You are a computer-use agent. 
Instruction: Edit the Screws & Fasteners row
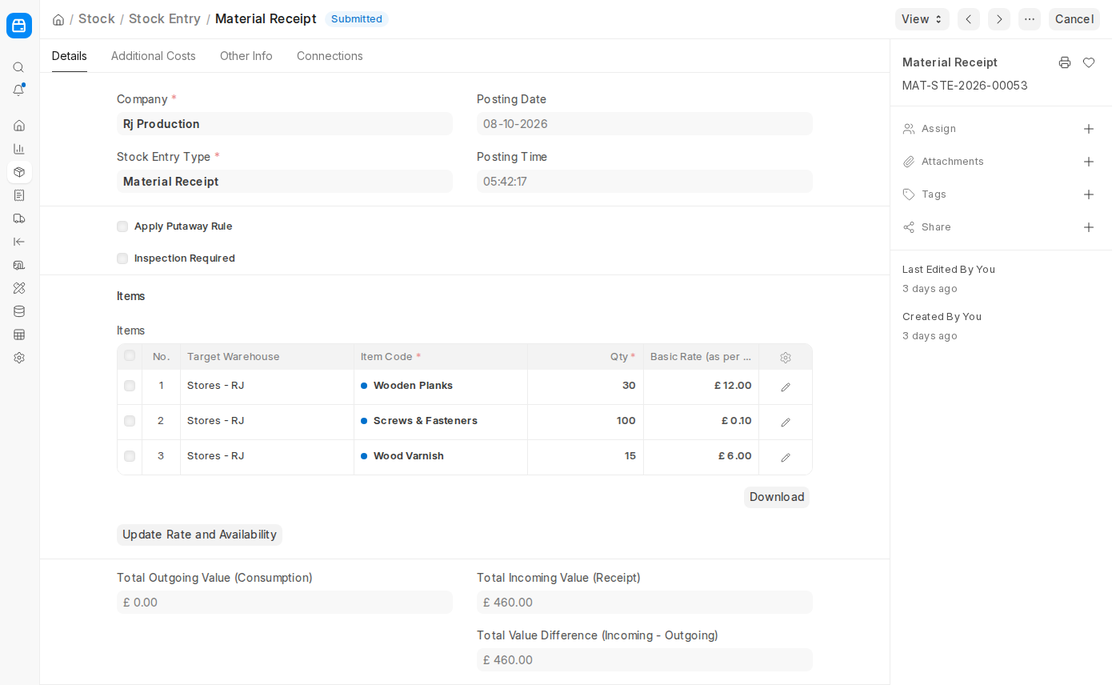785,422
